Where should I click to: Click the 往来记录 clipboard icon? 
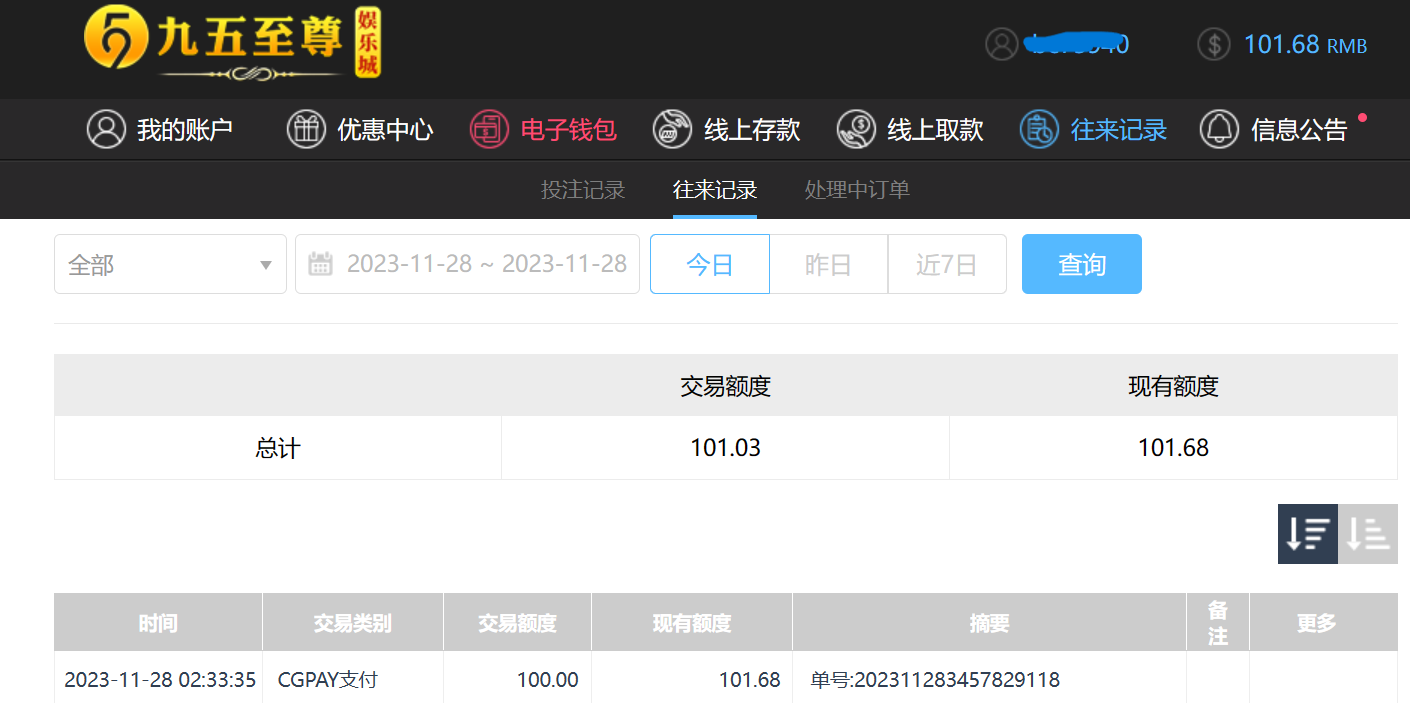pyautogui.click(x=1039, y=129)
